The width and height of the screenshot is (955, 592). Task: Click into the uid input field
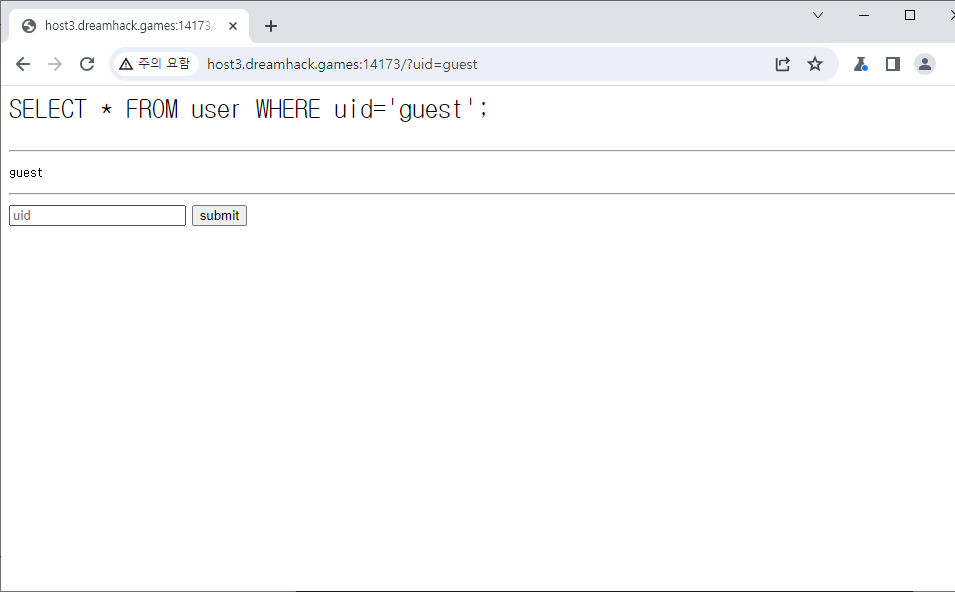[x=97, y=215]
